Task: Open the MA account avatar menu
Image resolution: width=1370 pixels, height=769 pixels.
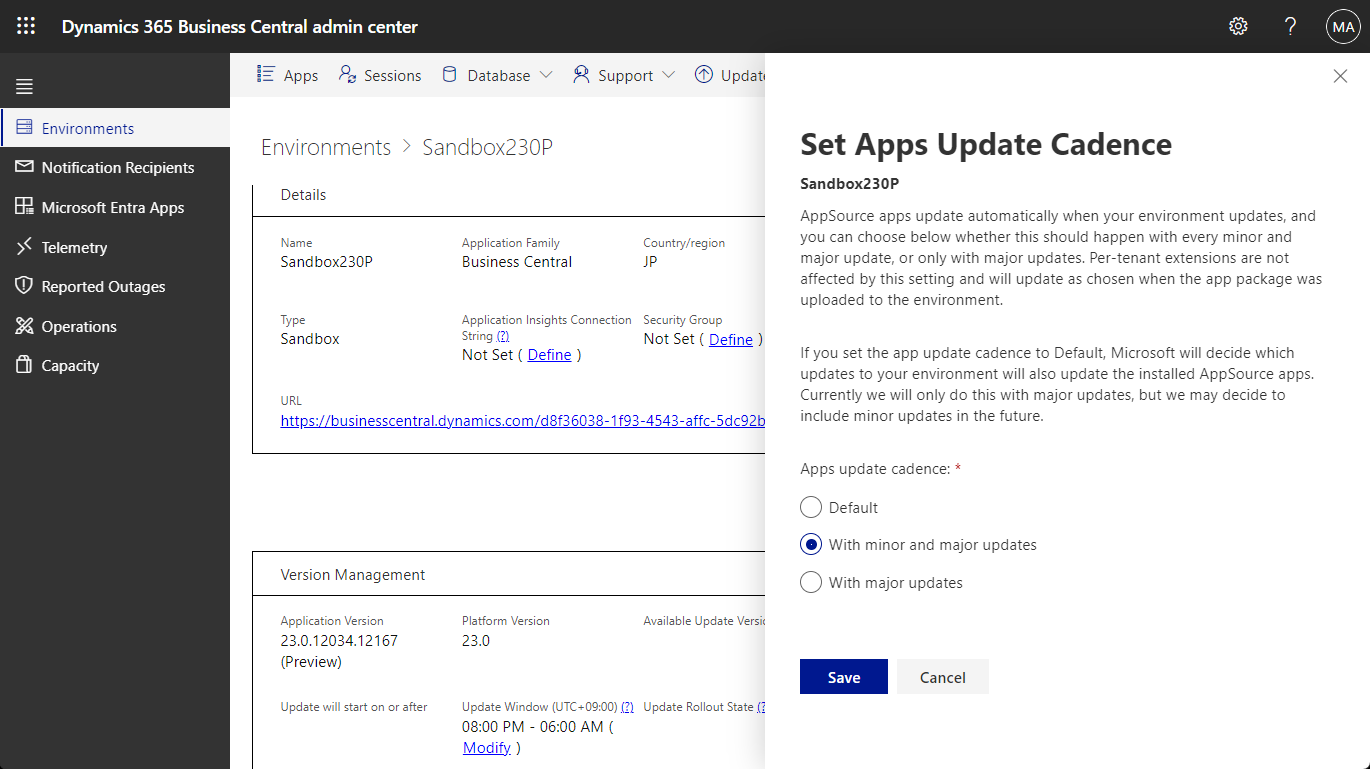Action: pyautogui.click(x=1342, y=26)
